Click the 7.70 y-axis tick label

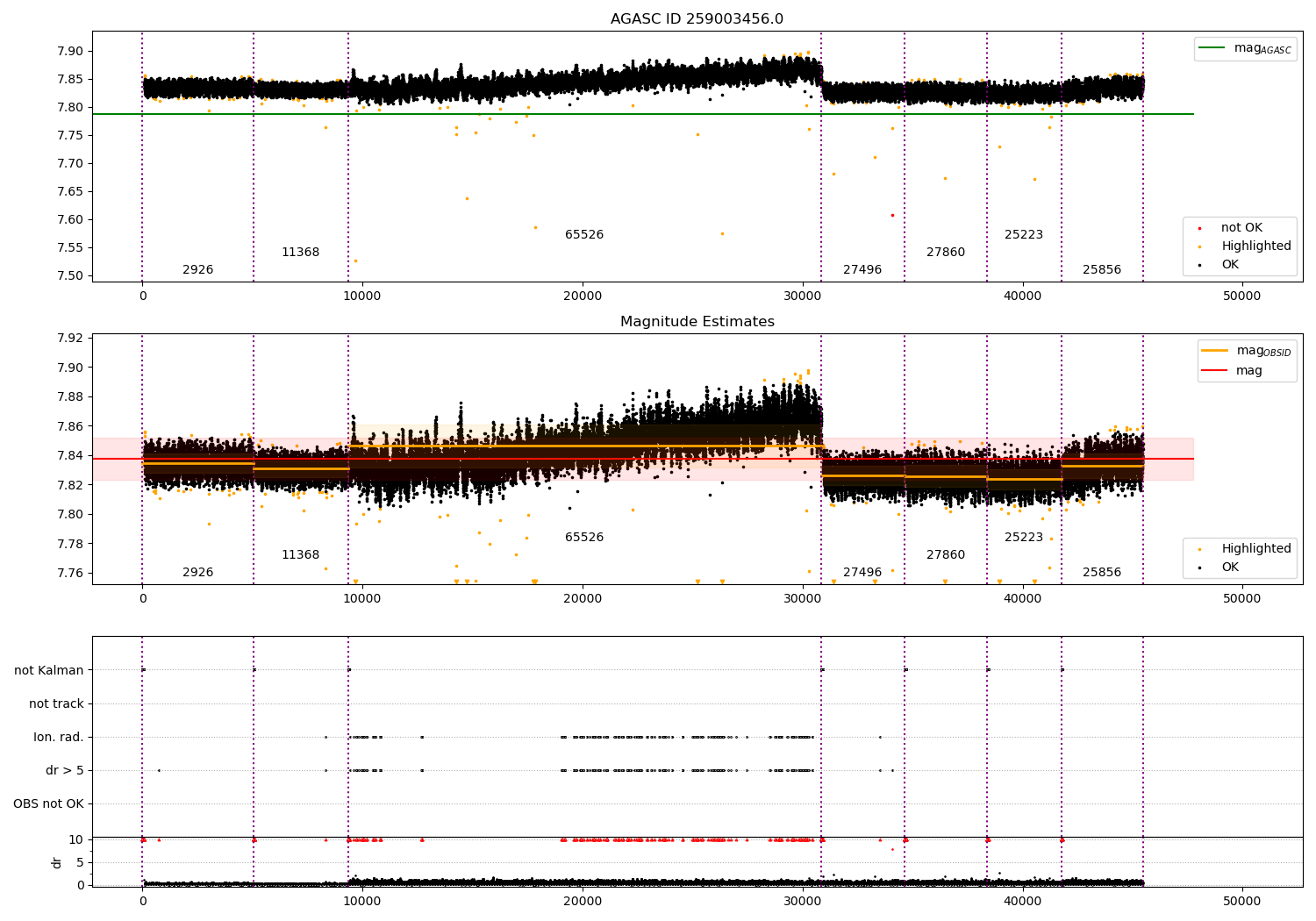69,163
